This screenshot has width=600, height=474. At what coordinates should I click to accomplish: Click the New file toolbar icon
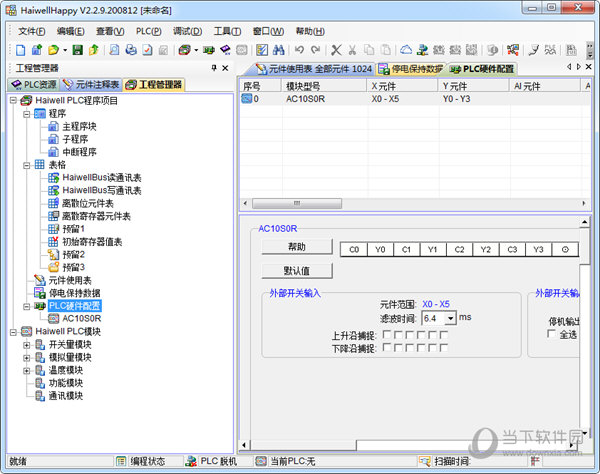(20, 50)
